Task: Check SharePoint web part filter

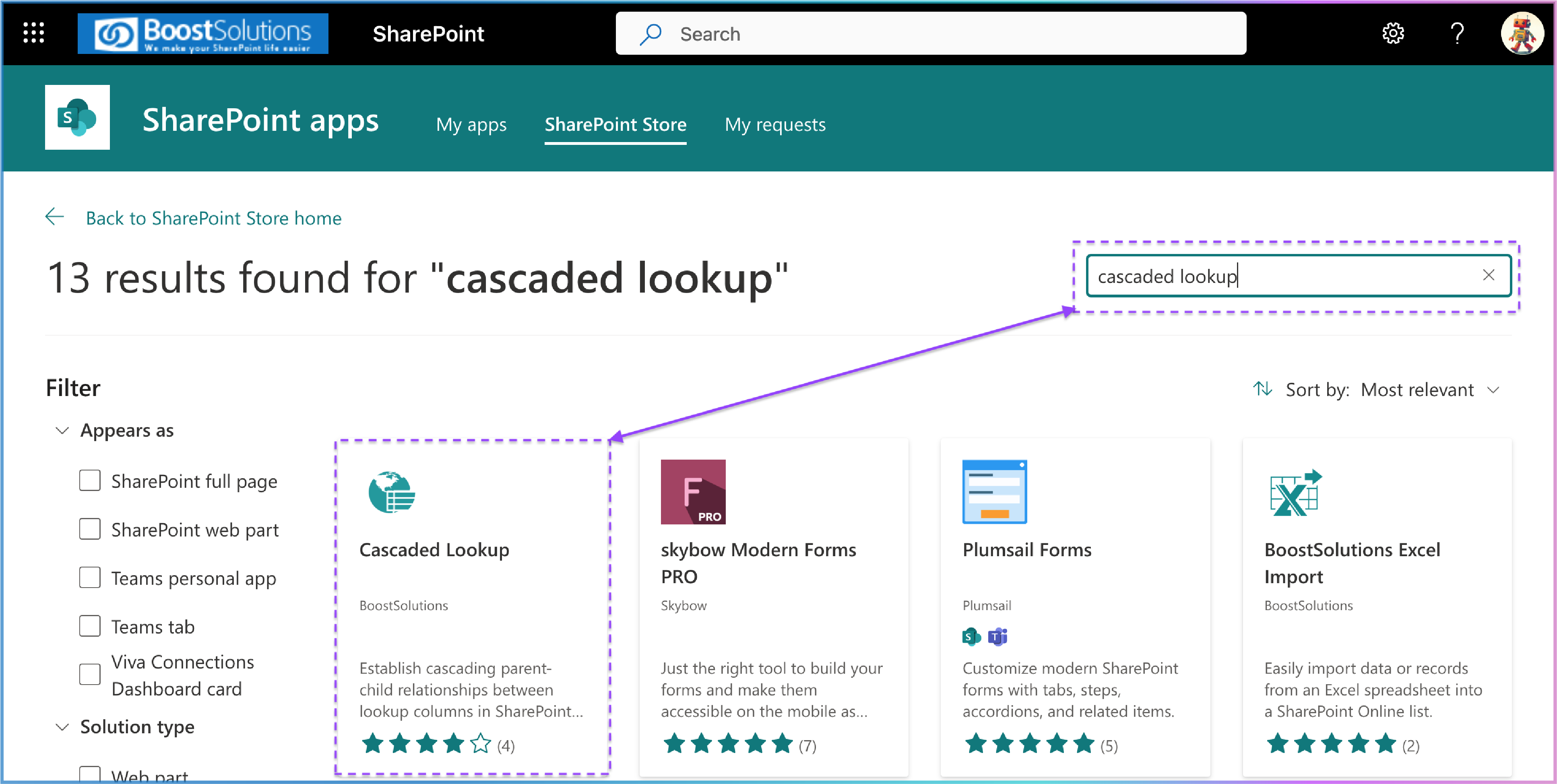Action: 89,529
